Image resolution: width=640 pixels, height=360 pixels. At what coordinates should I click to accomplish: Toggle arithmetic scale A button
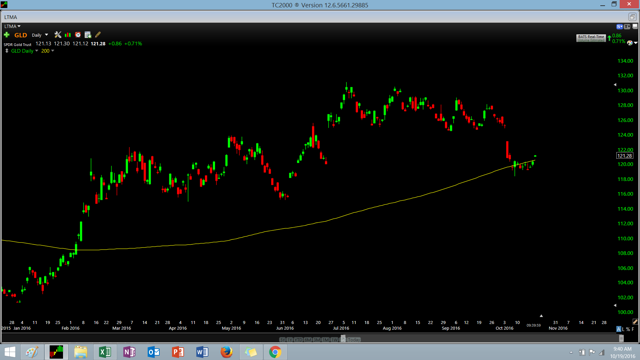pyautogui.click(x=619, y=329)
